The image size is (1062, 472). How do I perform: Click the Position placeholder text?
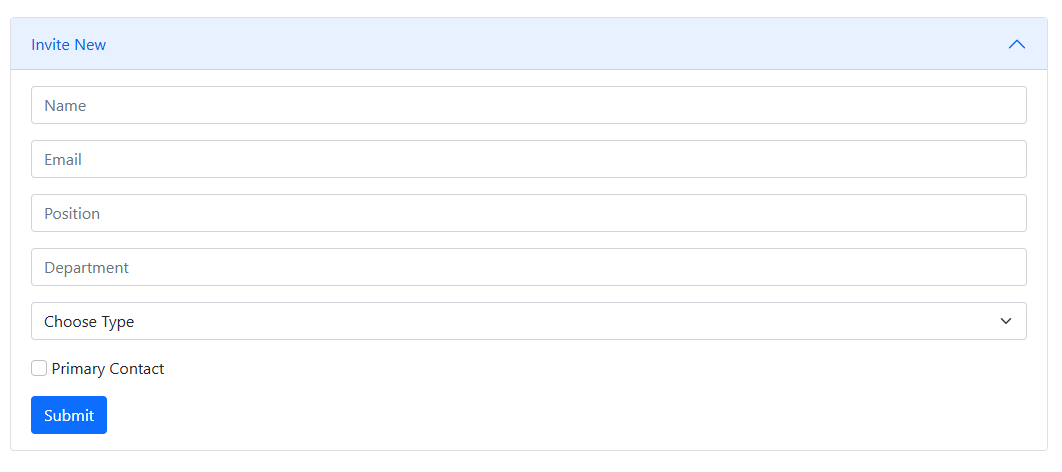pyautogui.click(x=72, y=214)
